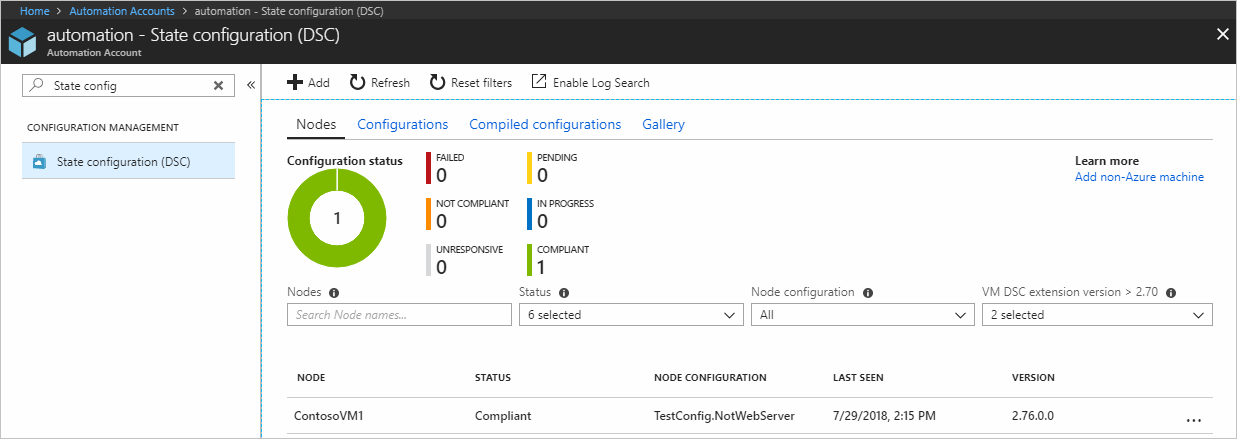Image resolution: width=1237 pixels, height=439 pixels.
Task: Click the green configuration status donut chart
Action: 337,218
